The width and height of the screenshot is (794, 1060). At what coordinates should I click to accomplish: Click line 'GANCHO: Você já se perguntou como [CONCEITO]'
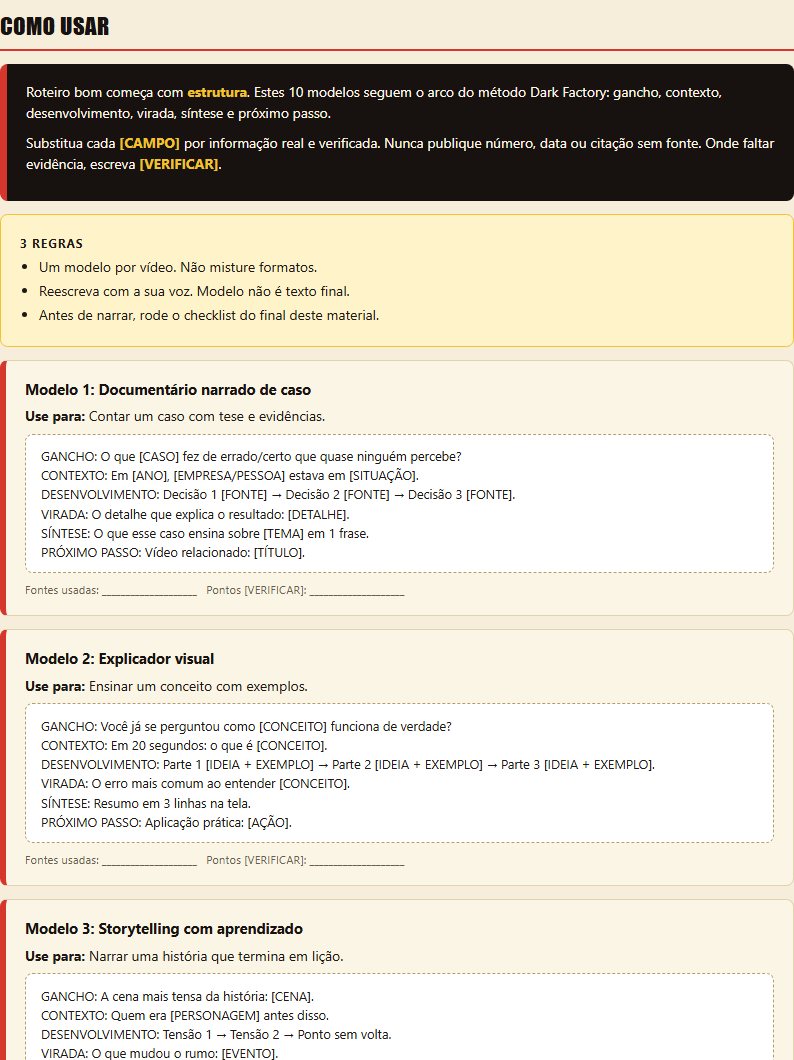[x=246, y=727]
